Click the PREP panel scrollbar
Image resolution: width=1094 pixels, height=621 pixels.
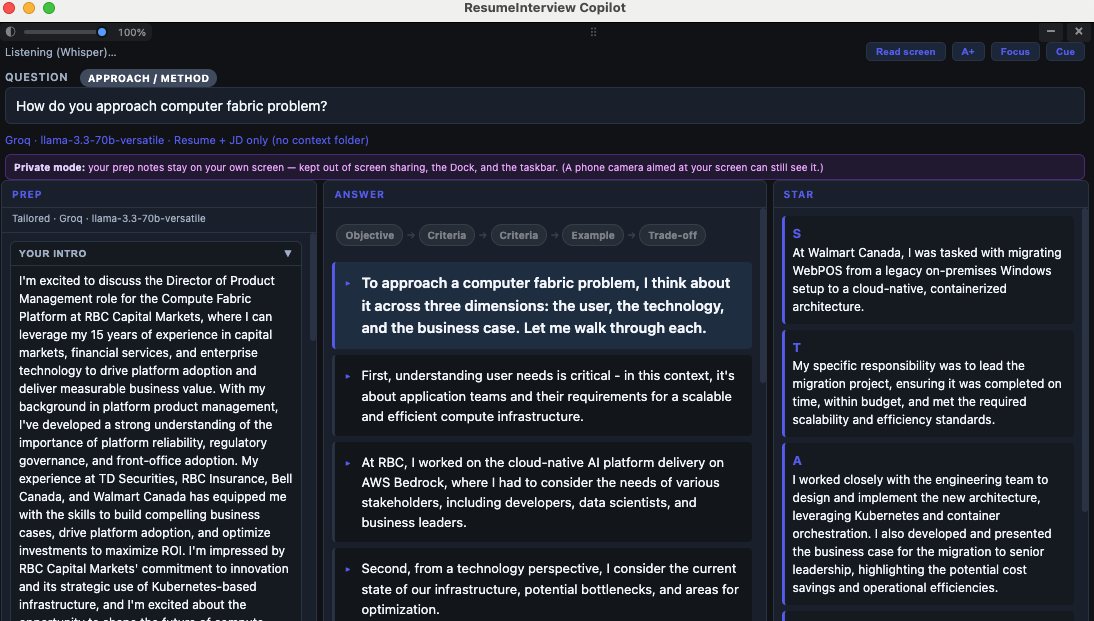[x=313, y=287]
